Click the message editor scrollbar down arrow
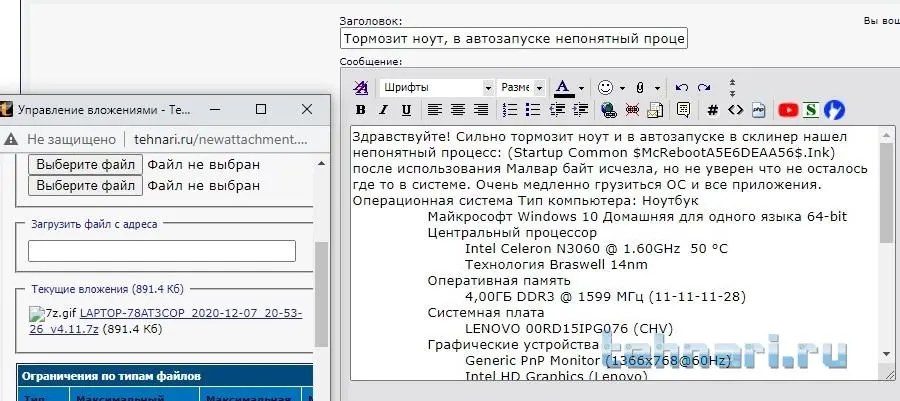The height and width of the screenshot is (401, 900). pyautogui.click(x=887, y=354)
